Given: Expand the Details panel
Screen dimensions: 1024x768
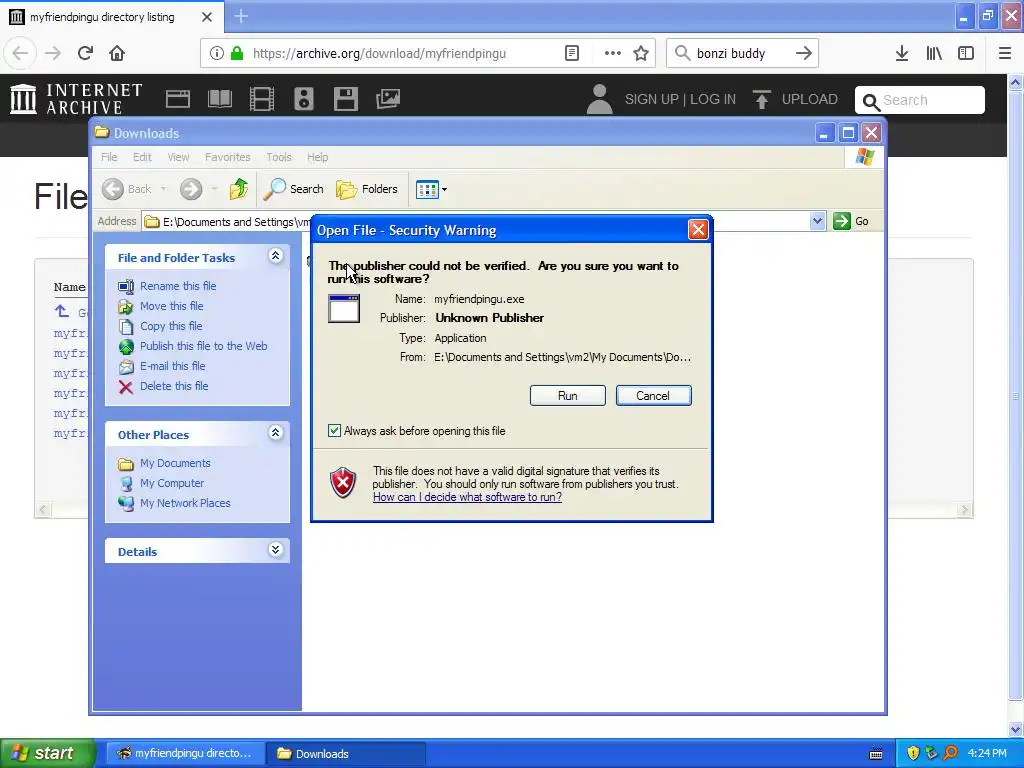Looking at the screenshot, I should click(x=276, y=550).
